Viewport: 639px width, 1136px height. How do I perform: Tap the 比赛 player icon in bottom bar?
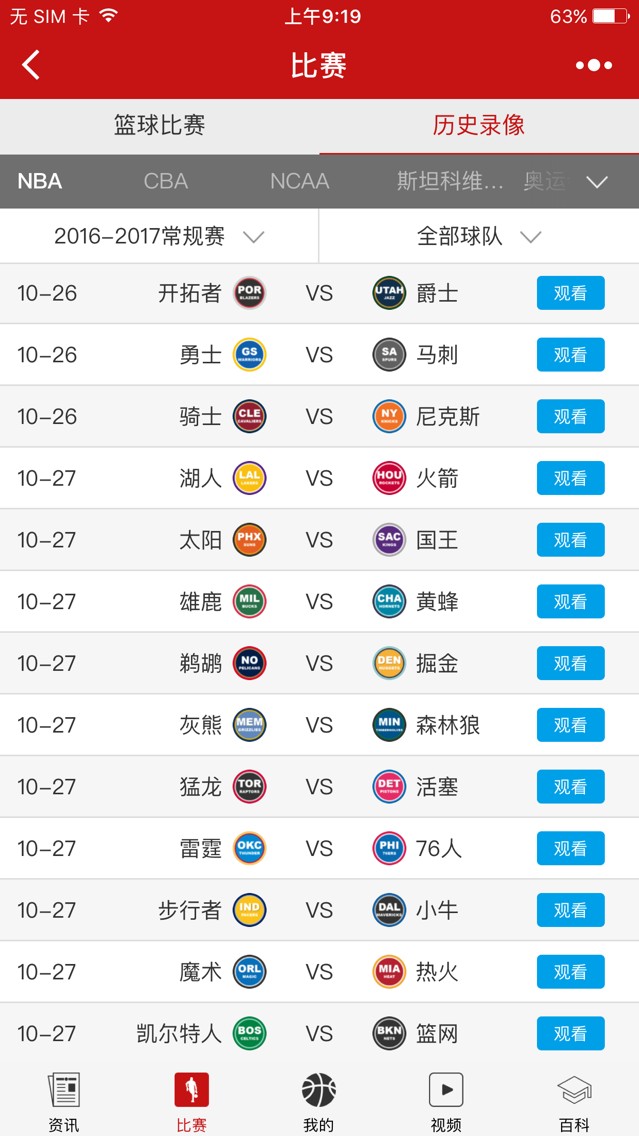192,1090
